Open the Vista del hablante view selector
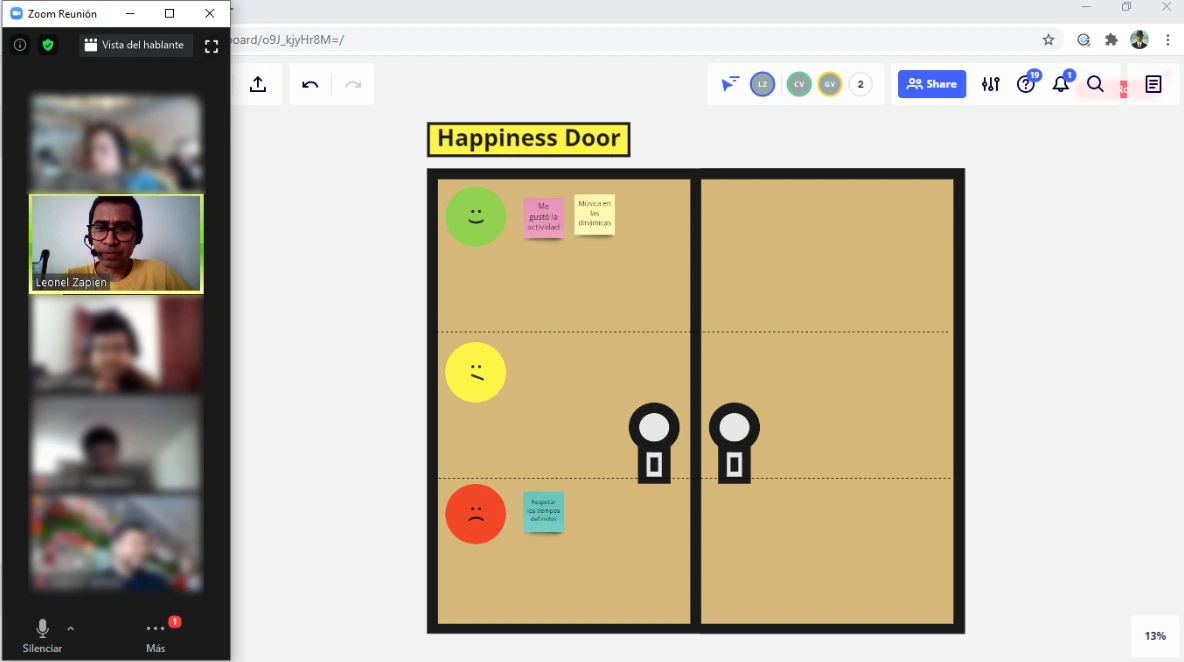The height and width of the screenshot is (662, 1184). coord(134,45)
